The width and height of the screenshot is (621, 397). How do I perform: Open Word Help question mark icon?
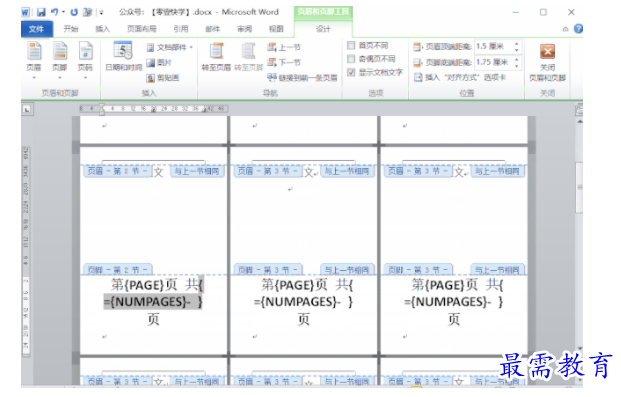coord(578,29)
